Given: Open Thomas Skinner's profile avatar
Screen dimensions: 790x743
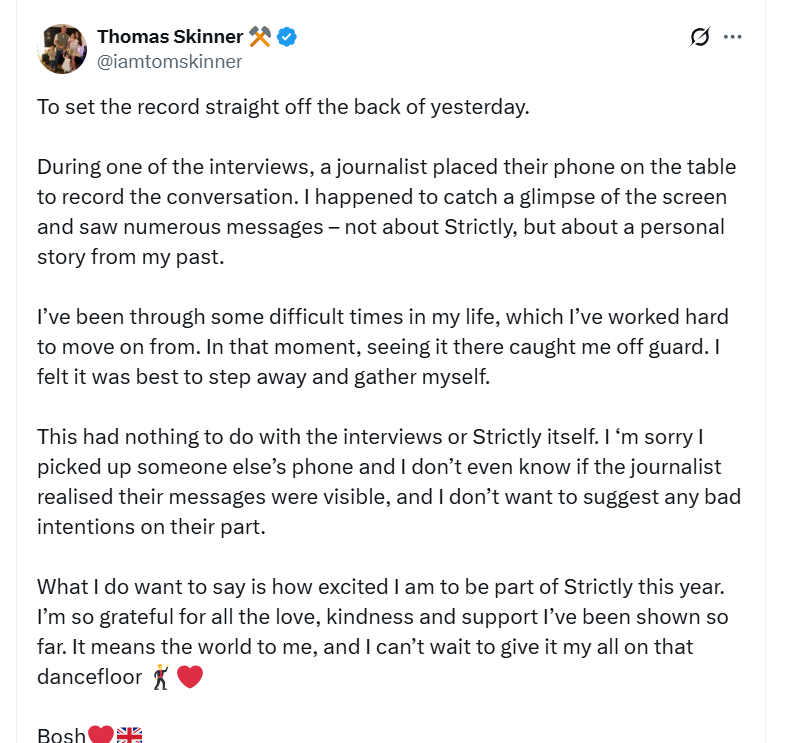Looking at the screenshot, I should (62, 49).
